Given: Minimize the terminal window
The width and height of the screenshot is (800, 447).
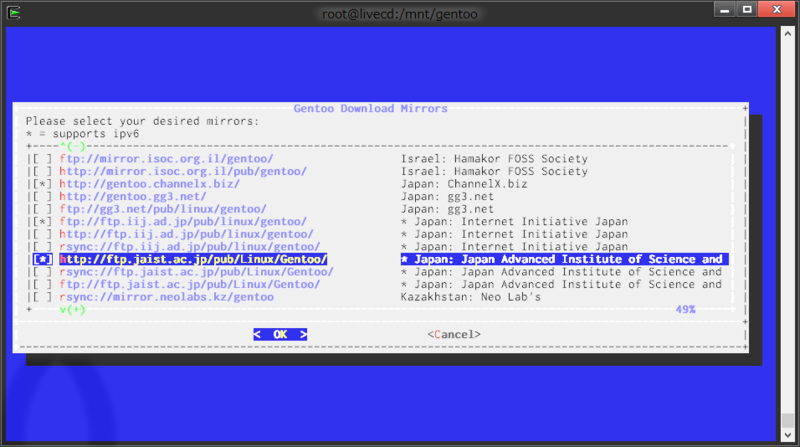Looking at the screenshot, I should (724, 9).
